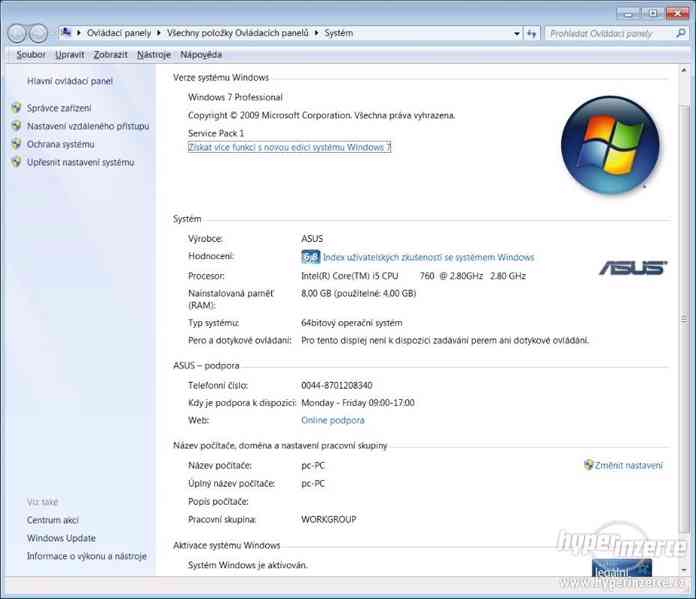Go to Hlavní ovládací panel
696x599 pixels.
[70, 81]
